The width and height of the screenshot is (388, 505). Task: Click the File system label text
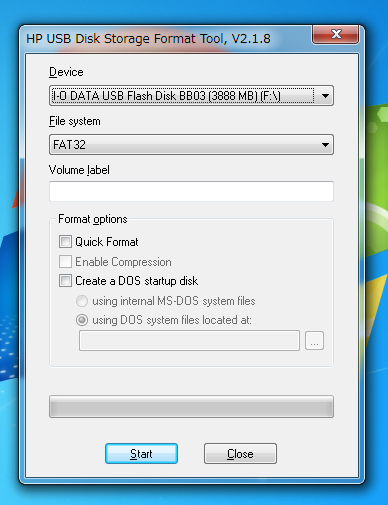click(x=75, y=121)
